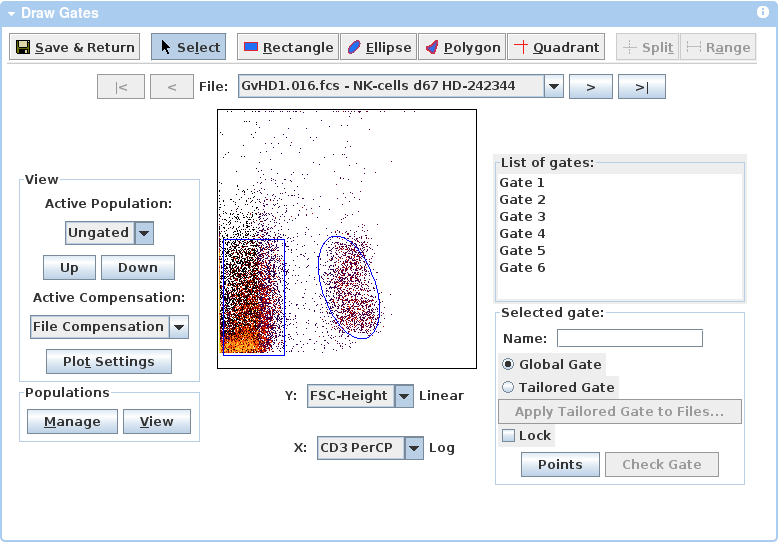This screenshot has height=543, width=779.
Task: Choose the Rectangle gate tool
Action: pos(288,47)
